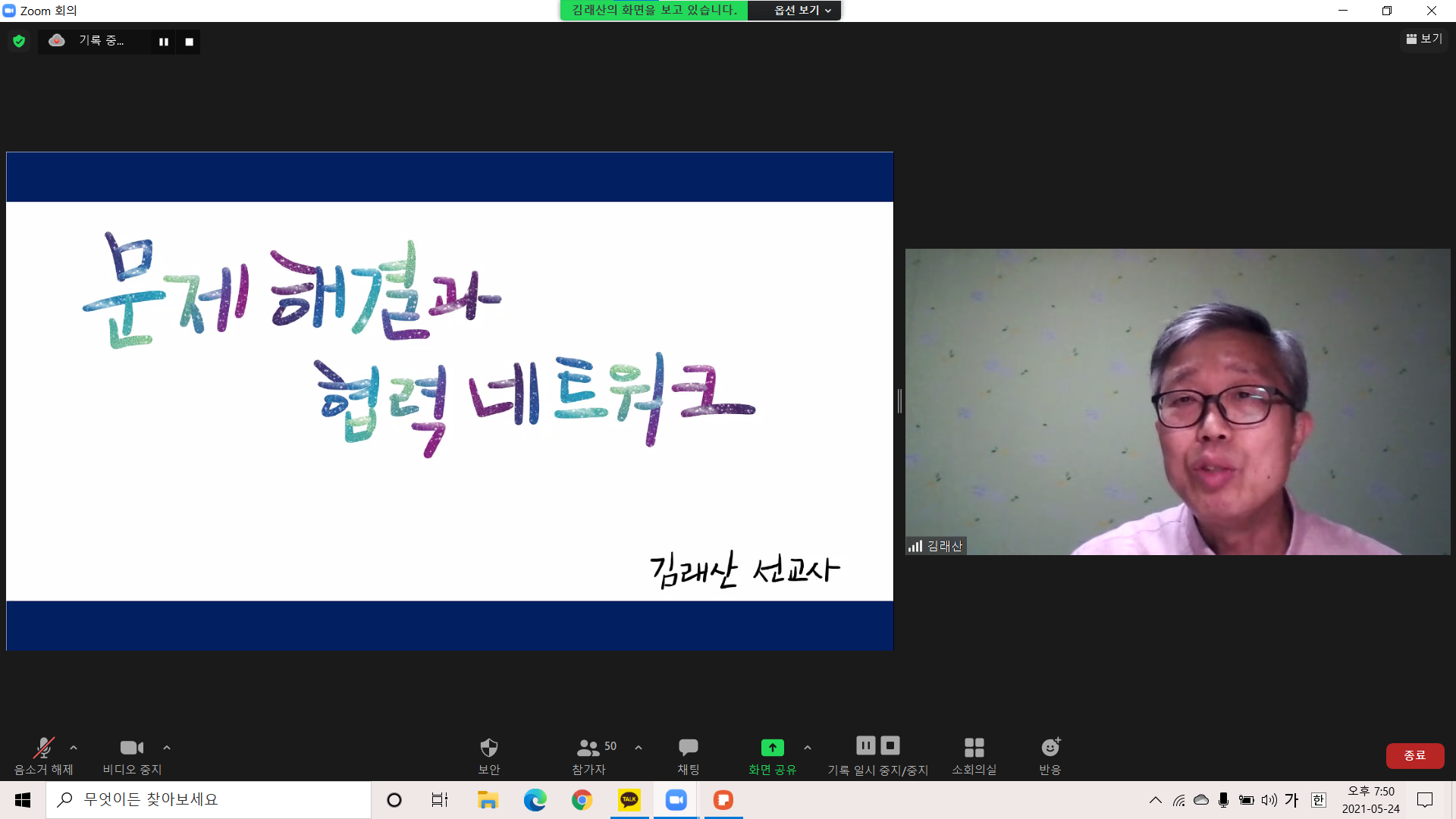Expand audio options arrow next to microphone

74,748
